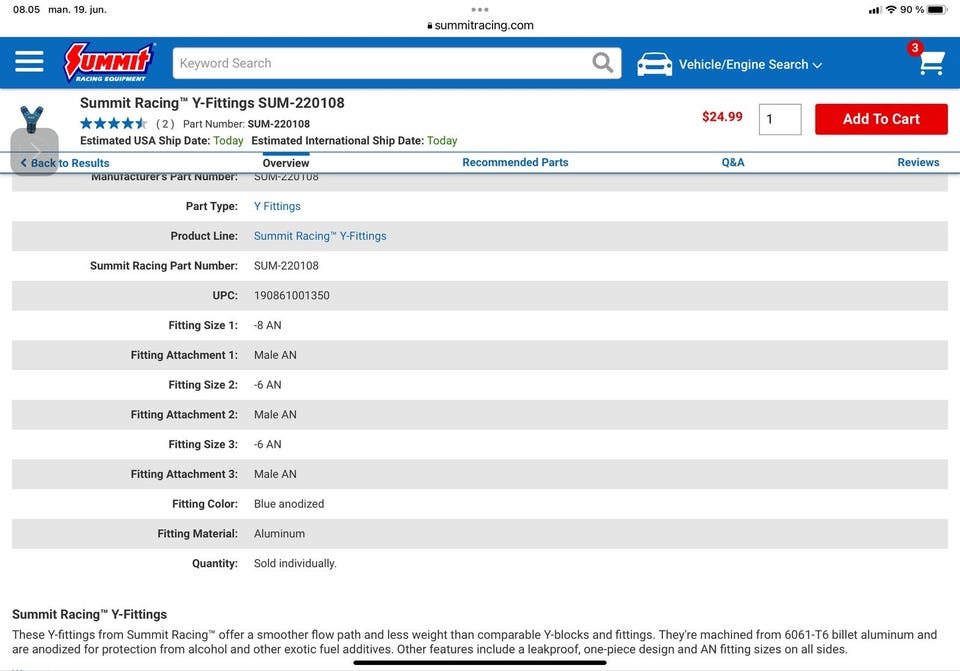Click the Fitting Attachment 1 Male AN value
The width and height of the screenshot is (960, 671).
[x=275, y=355]
